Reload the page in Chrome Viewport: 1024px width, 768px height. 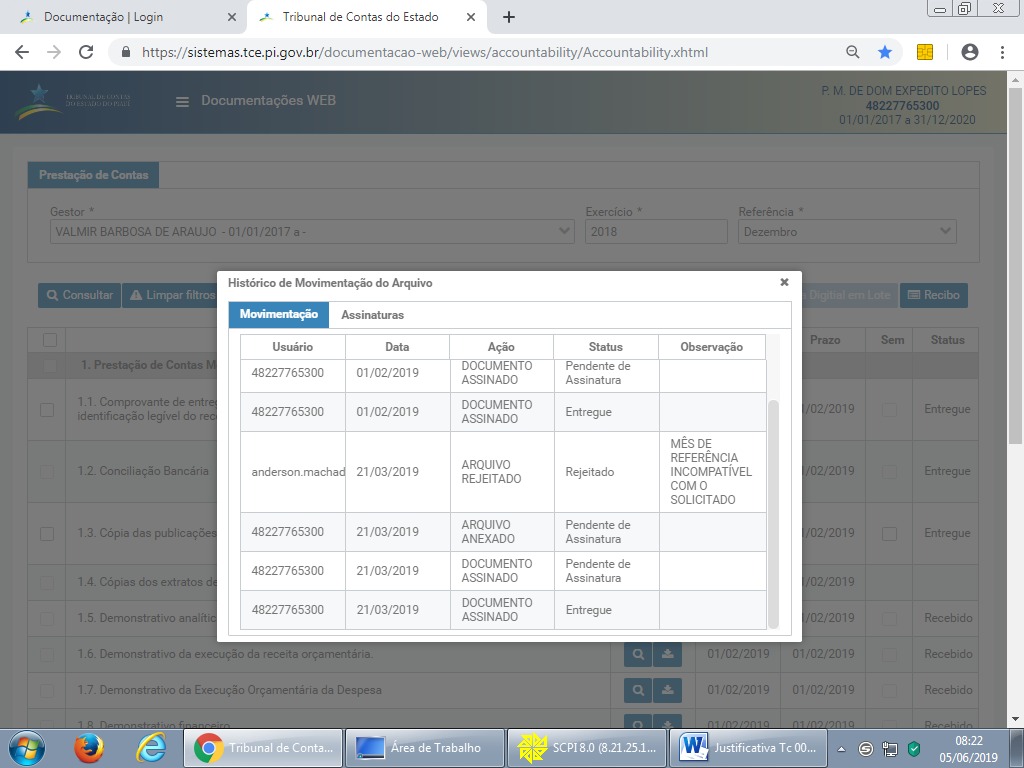click(x=86, y=52)
